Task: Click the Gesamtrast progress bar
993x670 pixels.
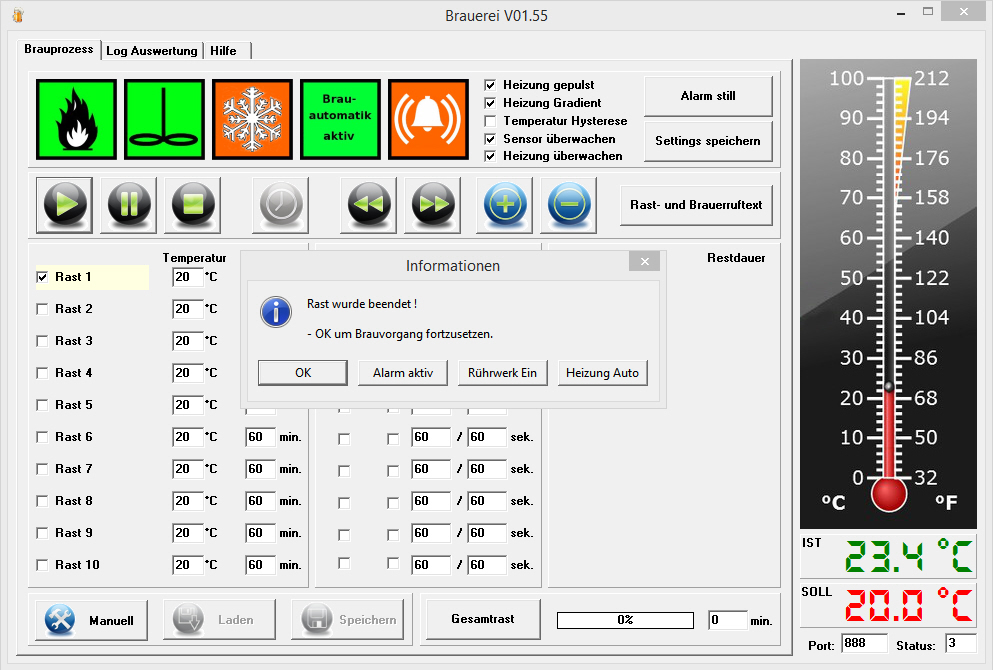Action: pyautogui.click(x=625, y=620)
